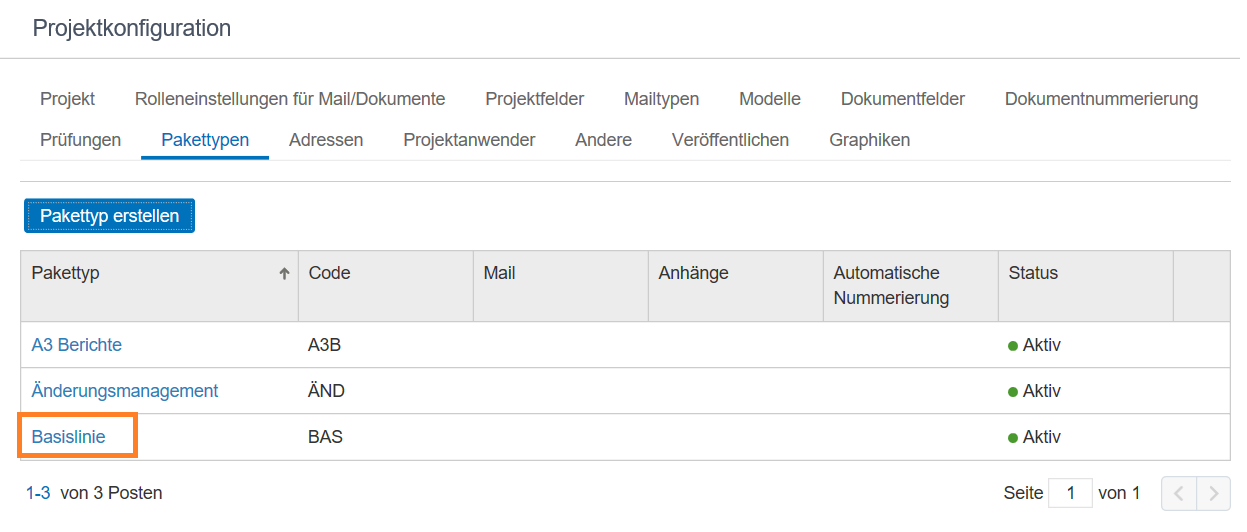
Task: Open the Veröffentlichen tab
Action: tap(731, 140)
